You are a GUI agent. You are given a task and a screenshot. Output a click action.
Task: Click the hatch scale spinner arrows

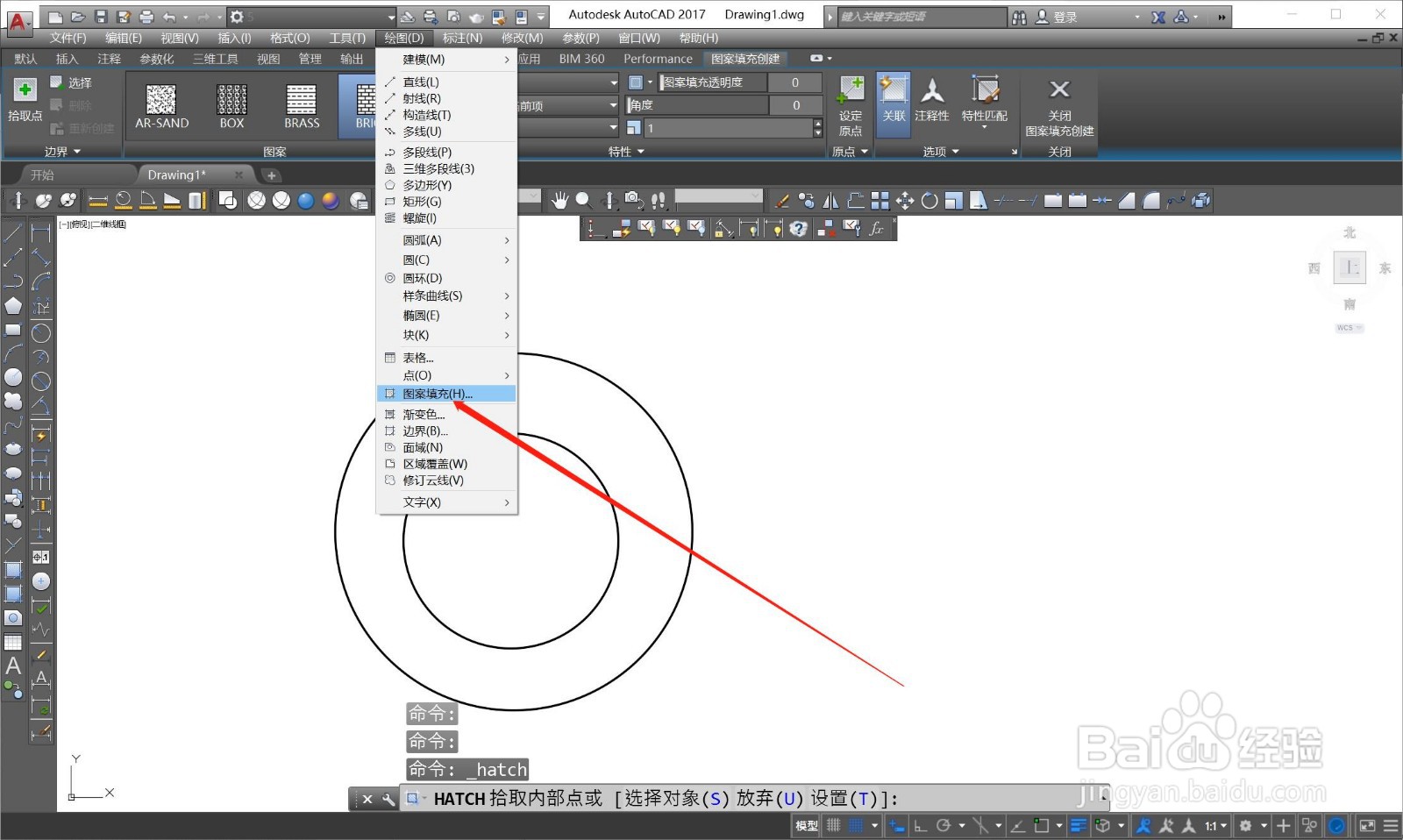(x=818, y=128)
